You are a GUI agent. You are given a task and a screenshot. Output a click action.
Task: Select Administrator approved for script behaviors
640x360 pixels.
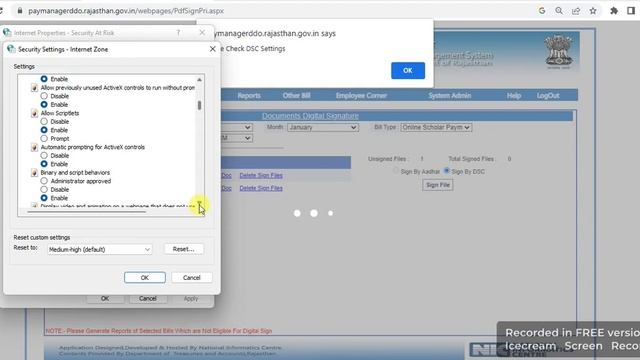pos(44,181)
